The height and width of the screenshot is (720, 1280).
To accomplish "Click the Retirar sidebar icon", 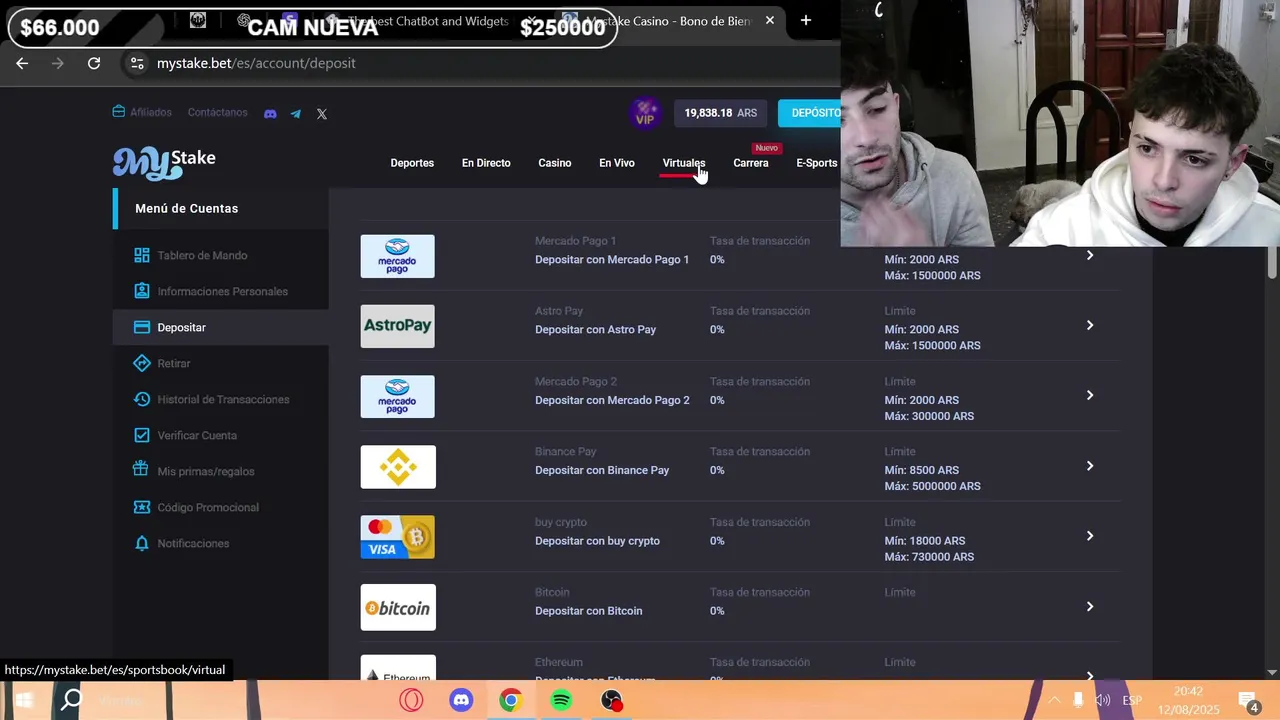I will [141, 363].
